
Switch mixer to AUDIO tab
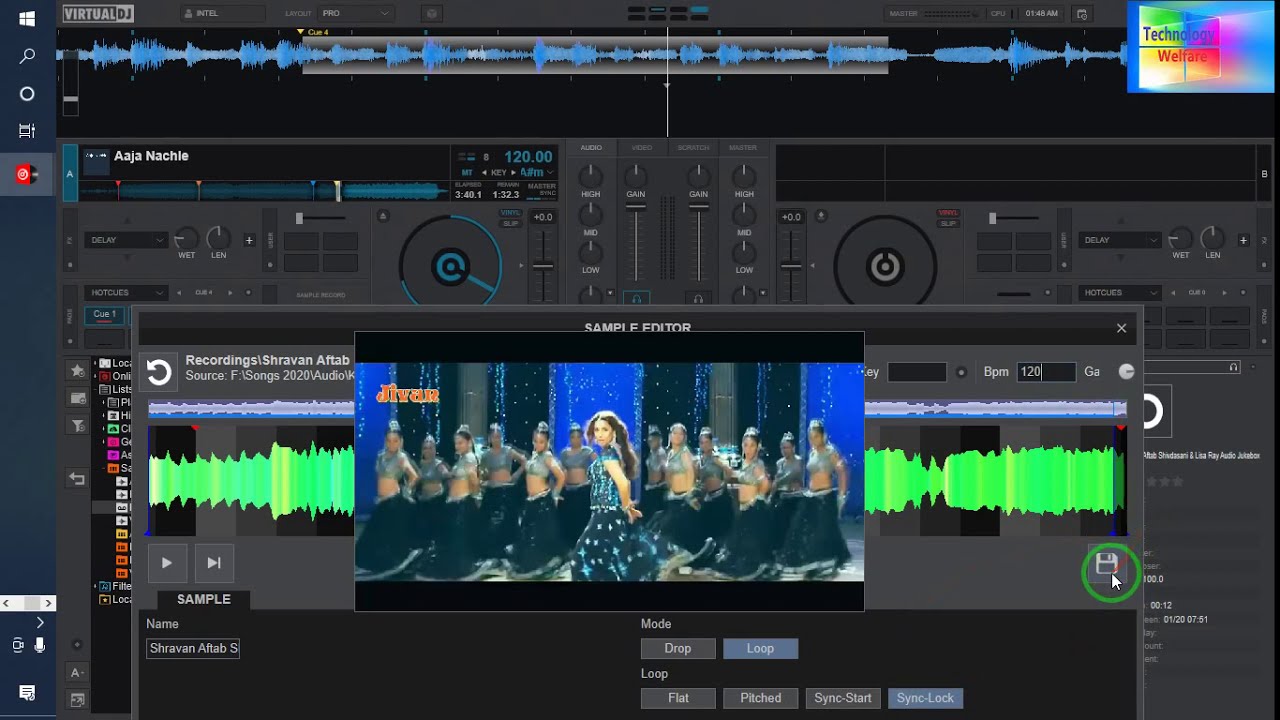tap(591, 148)
